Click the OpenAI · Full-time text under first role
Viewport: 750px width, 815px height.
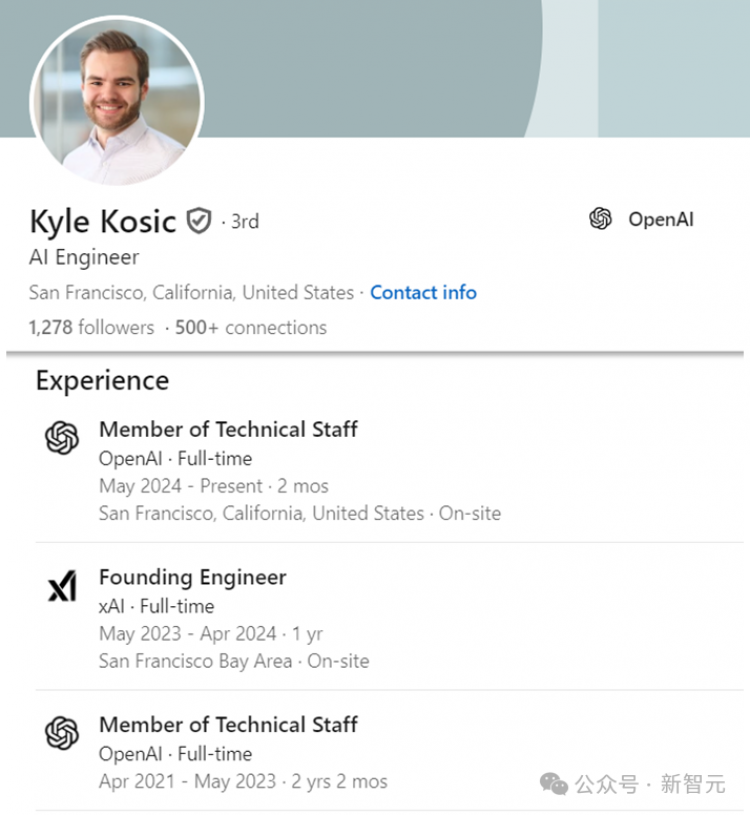(176, 458)
